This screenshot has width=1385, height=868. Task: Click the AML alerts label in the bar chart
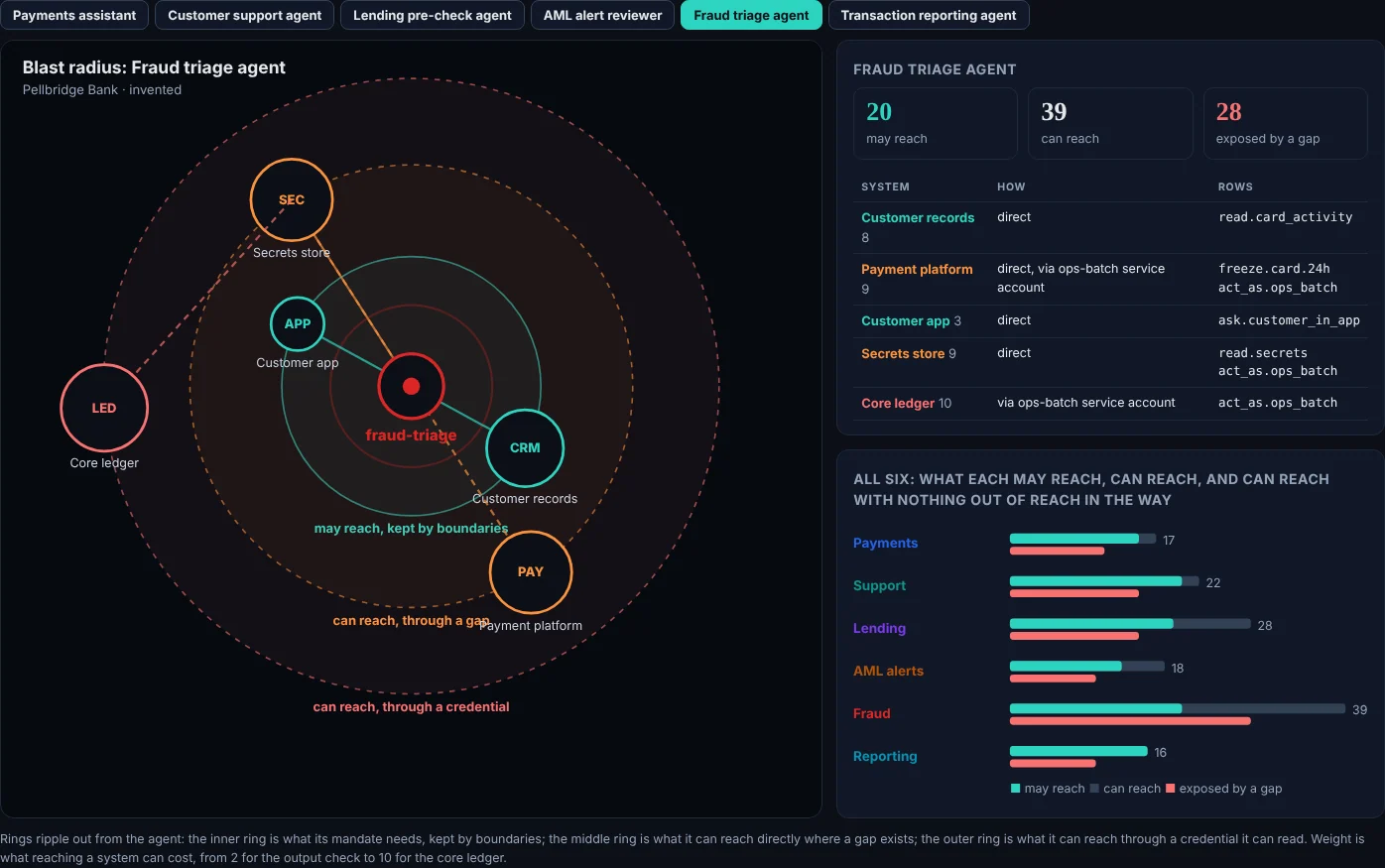[x=888, y=672]
